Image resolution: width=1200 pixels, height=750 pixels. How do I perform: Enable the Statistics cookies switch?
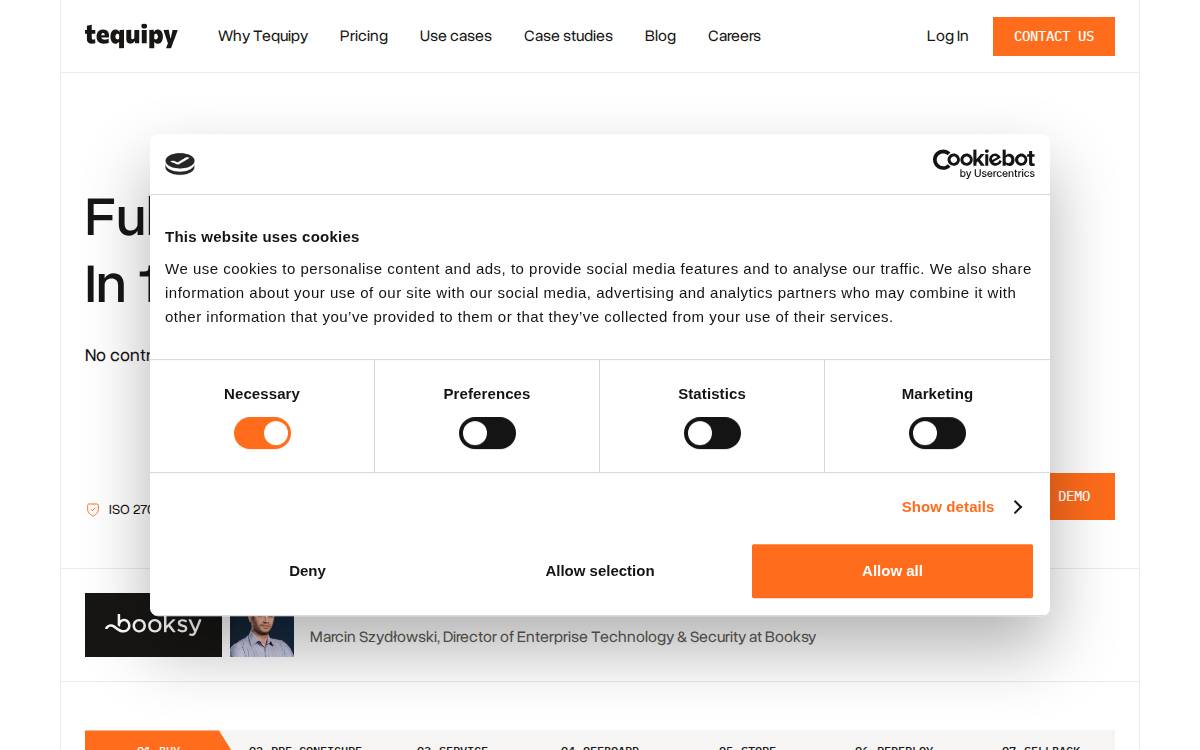(x=712, y=433)
